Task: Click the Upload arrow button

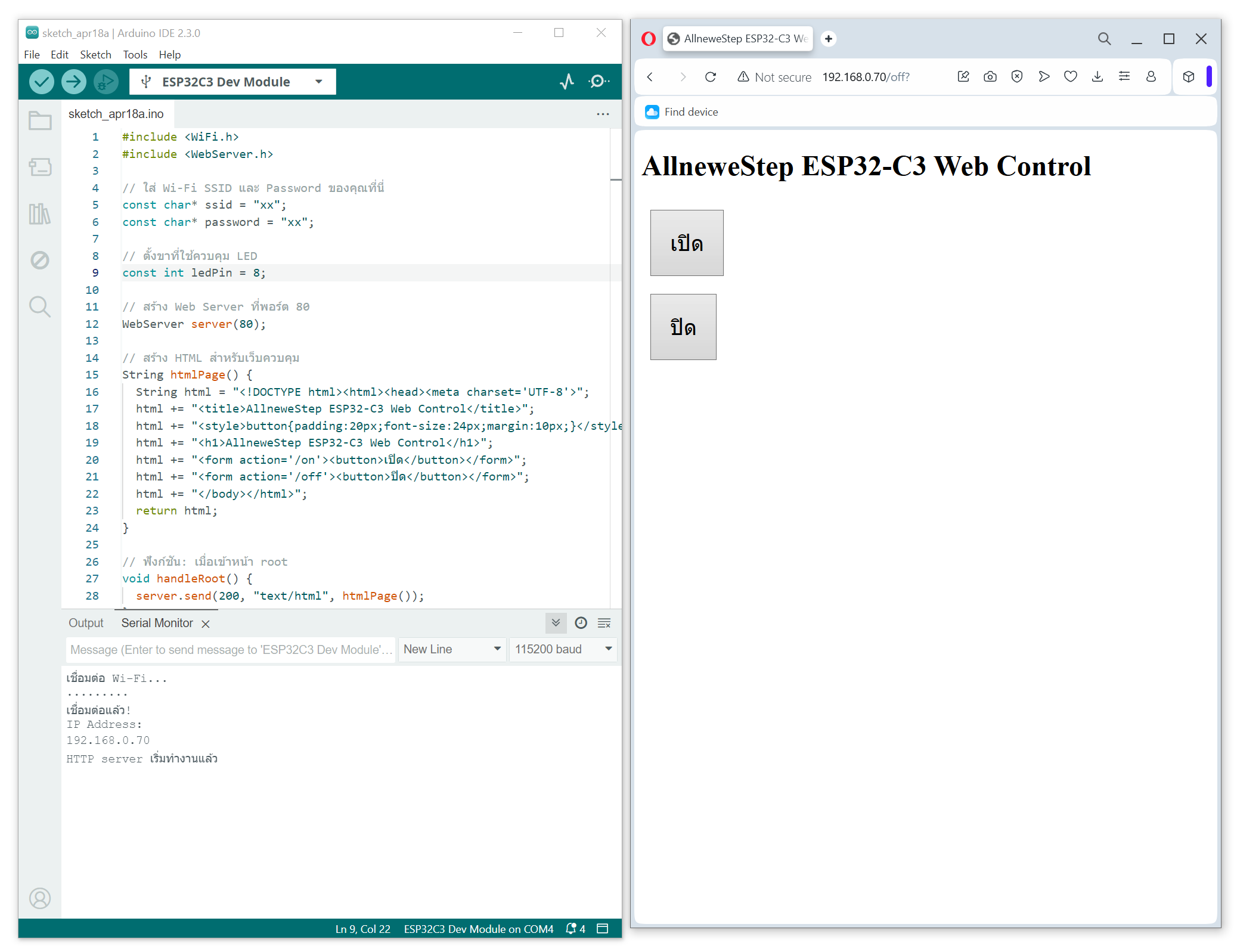Action: point(74,82)
